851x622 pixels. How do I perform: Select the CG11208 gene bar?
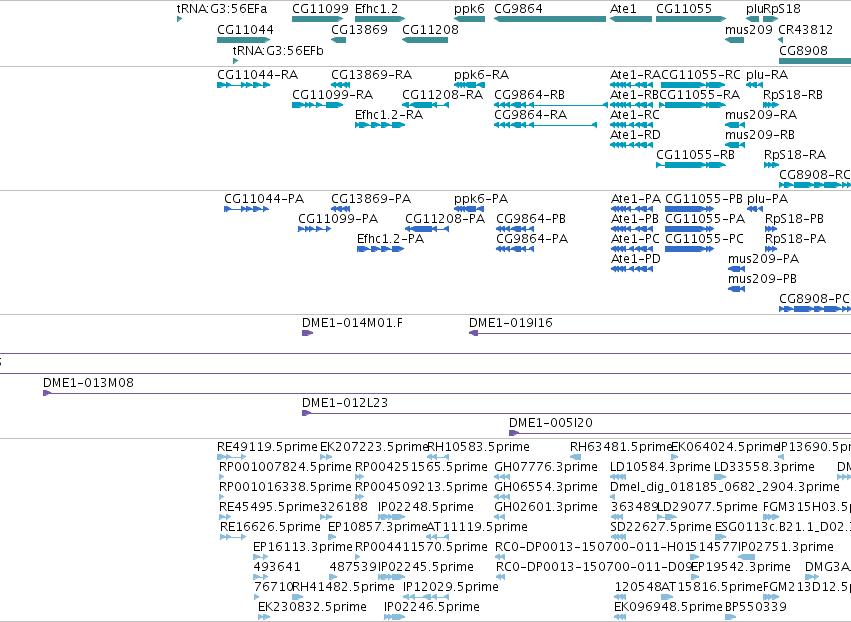point(425,40)
